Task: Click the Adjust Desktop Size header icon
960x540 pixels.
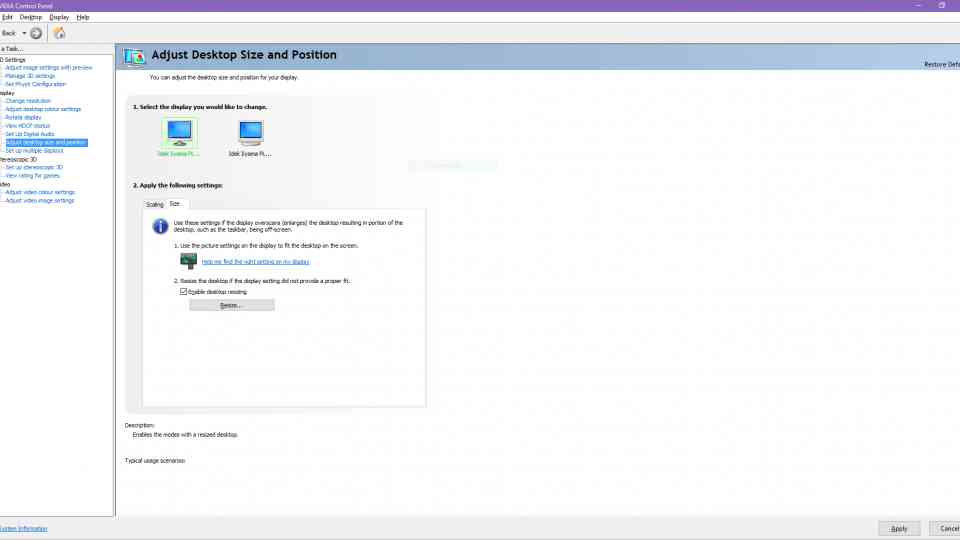Action: (134, 56)
